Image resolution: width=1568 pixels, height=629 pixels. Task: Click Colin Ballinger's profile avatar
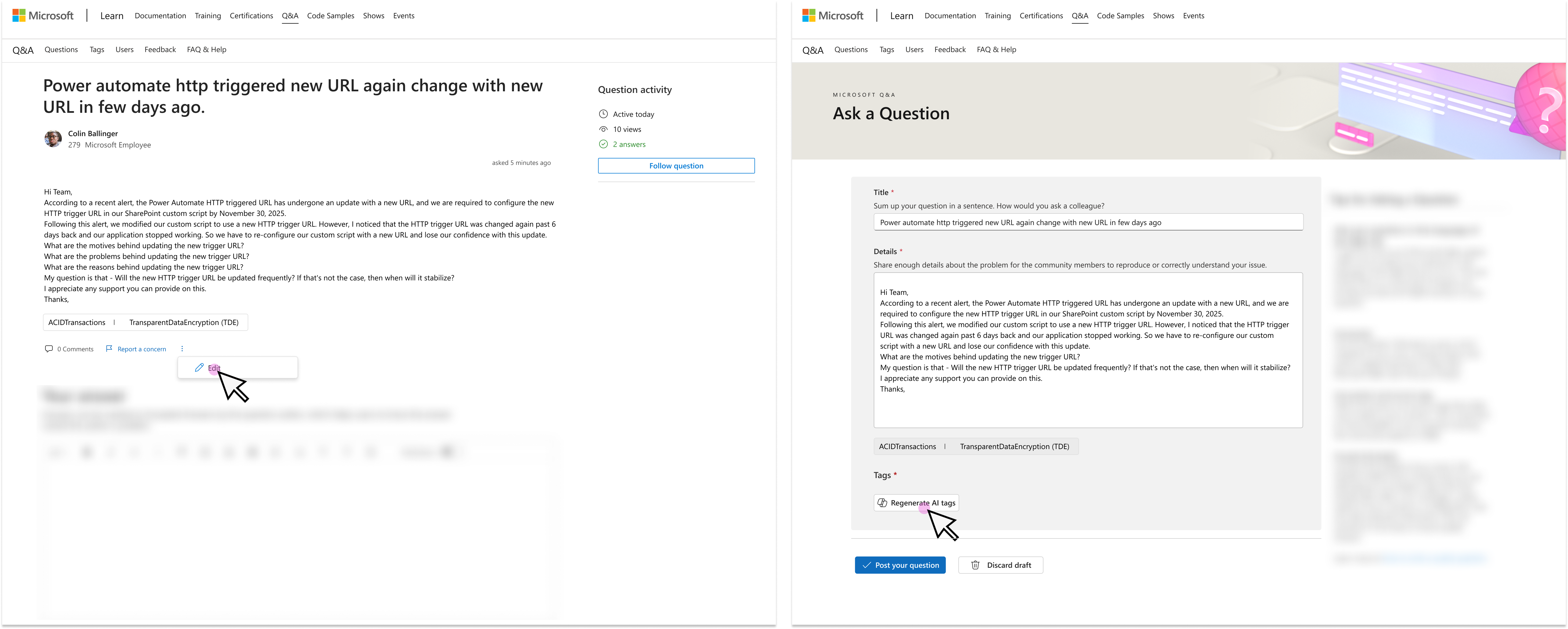click(53, 139)
